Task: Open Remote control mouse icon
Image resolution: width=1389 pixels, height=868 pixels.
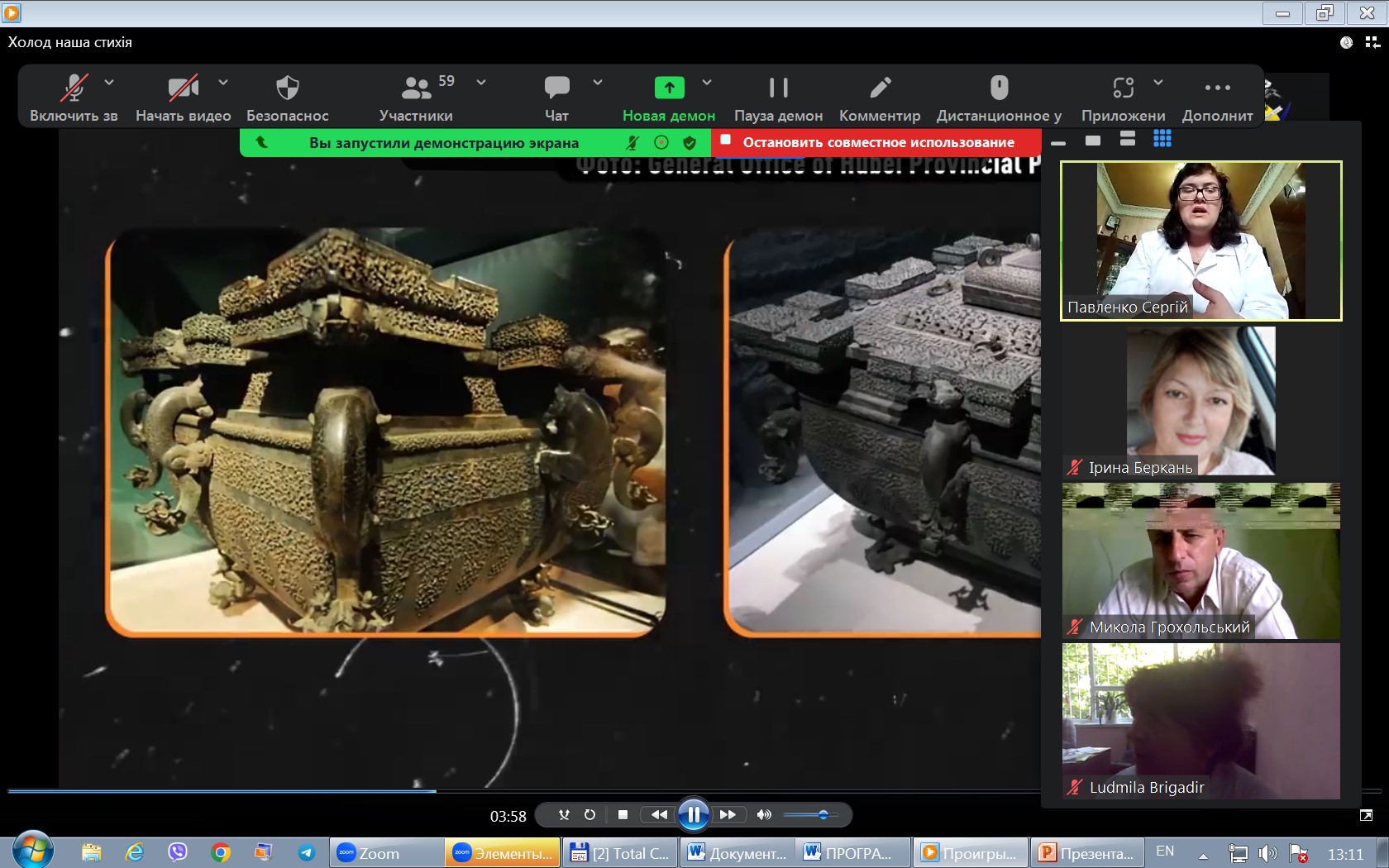Action: (999, 88)
